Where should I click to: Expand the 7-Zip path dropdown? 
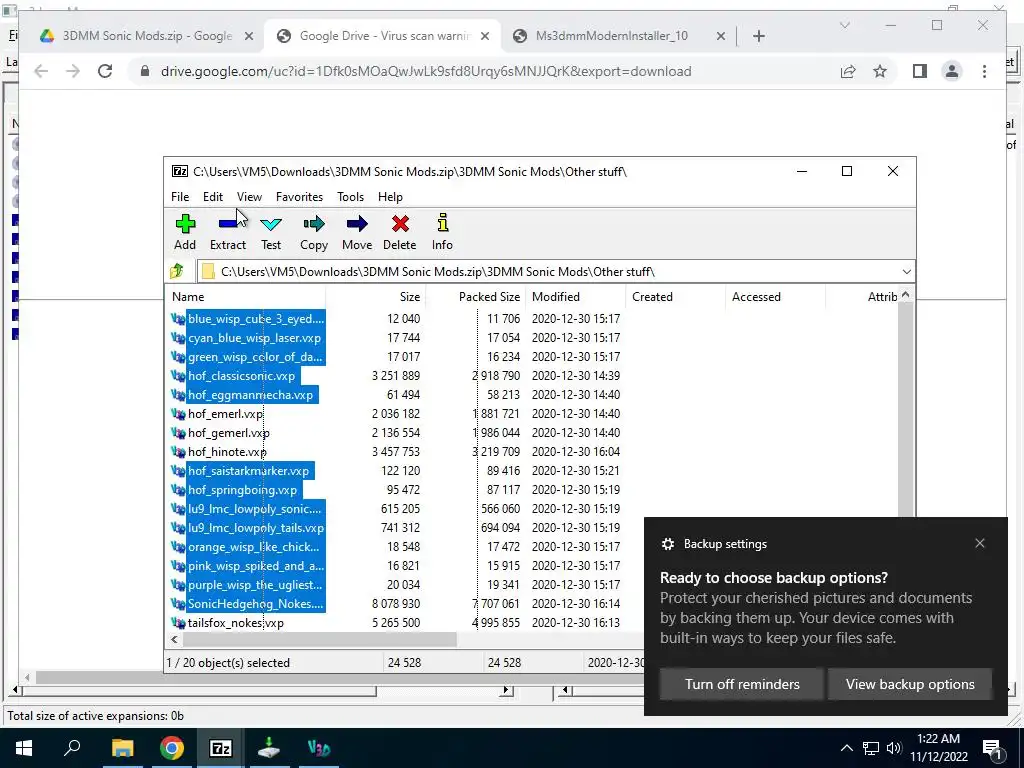coord(906,272)
